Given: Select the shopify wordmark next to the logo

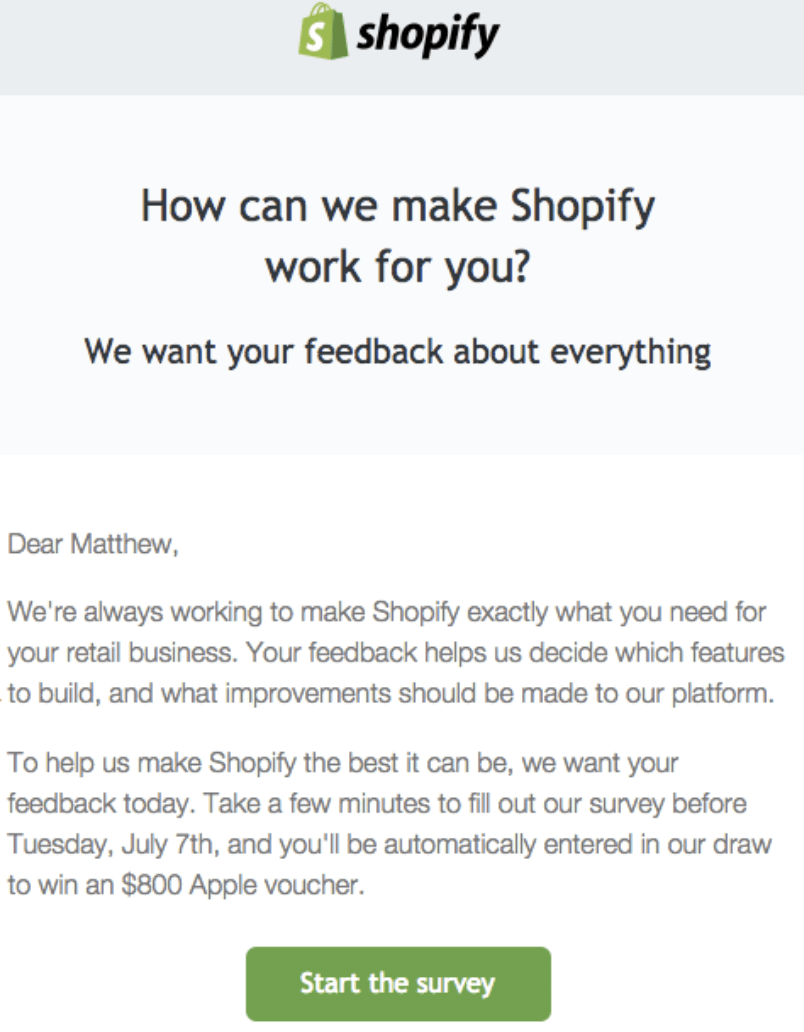Looking at the screenshot, I should point(427,34).
